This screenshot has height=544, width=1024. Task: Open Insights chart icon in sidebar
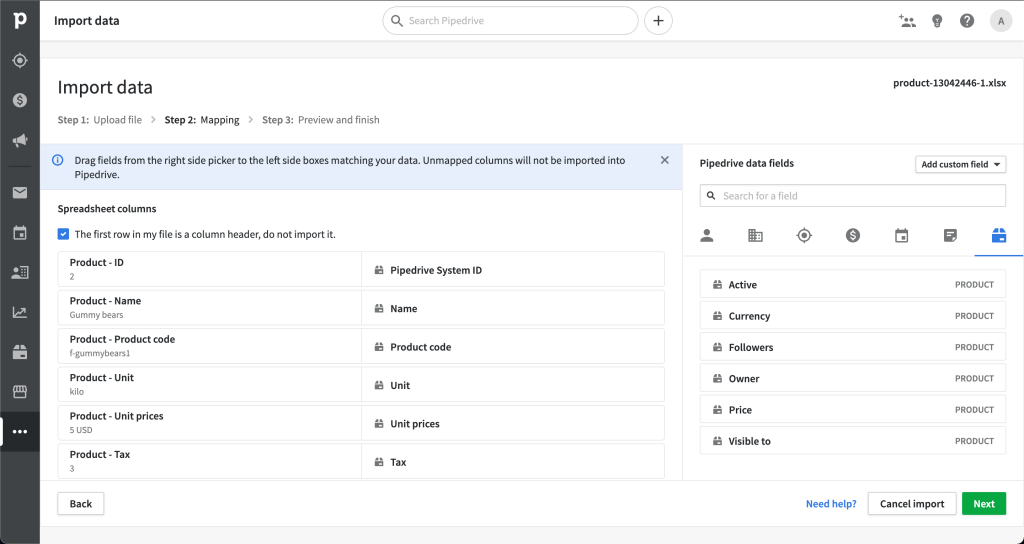pos(20,312)
